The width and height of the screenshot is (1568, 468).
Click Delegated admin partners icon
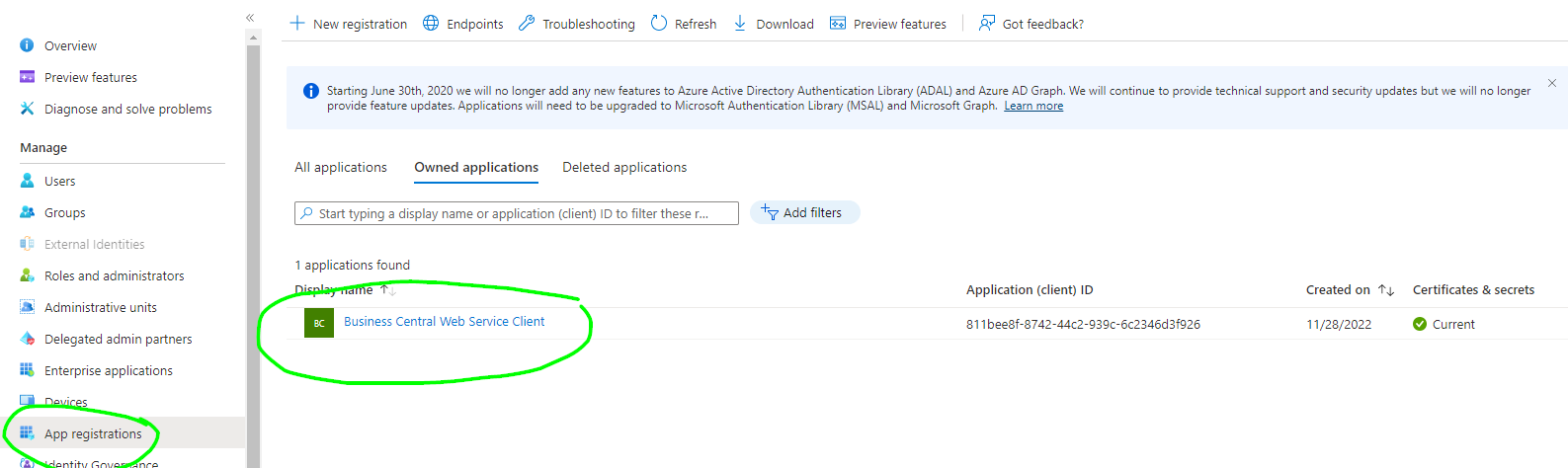point(27,339)
